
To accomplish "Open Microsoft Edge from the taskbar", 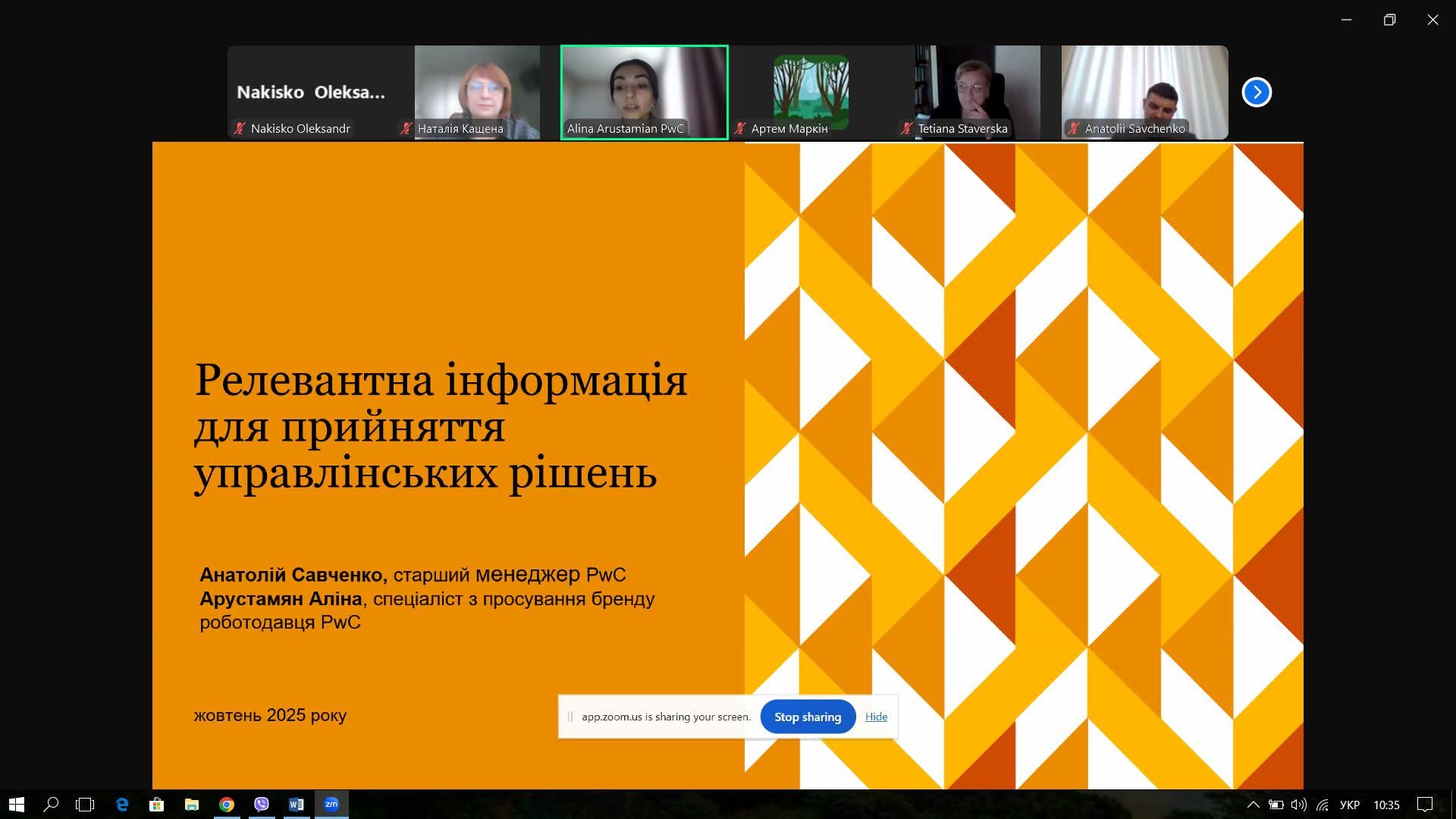I will [122, 805].
